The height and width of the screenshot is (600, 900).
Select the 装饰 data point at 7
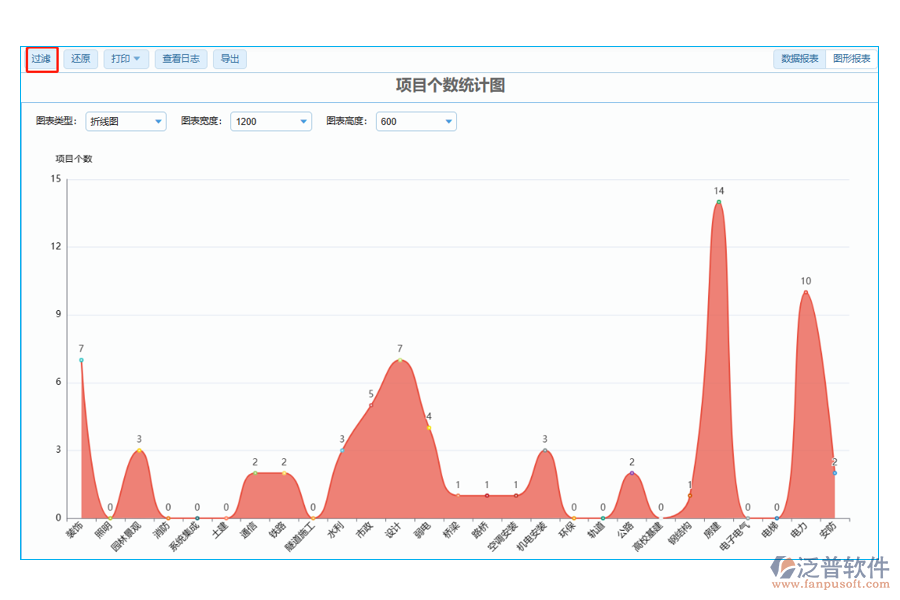(x=81, y=360)
